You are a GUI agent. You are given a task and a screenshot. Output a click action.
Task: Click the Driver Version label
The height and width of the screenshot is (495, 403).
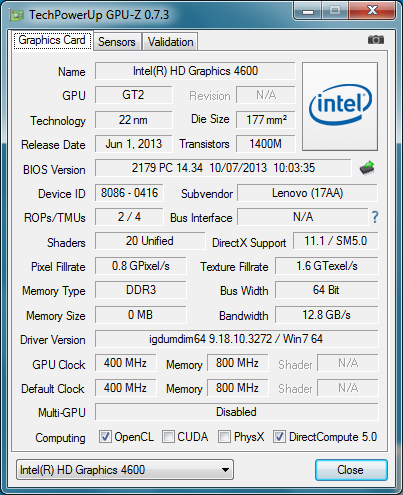(x=53, y=340)
